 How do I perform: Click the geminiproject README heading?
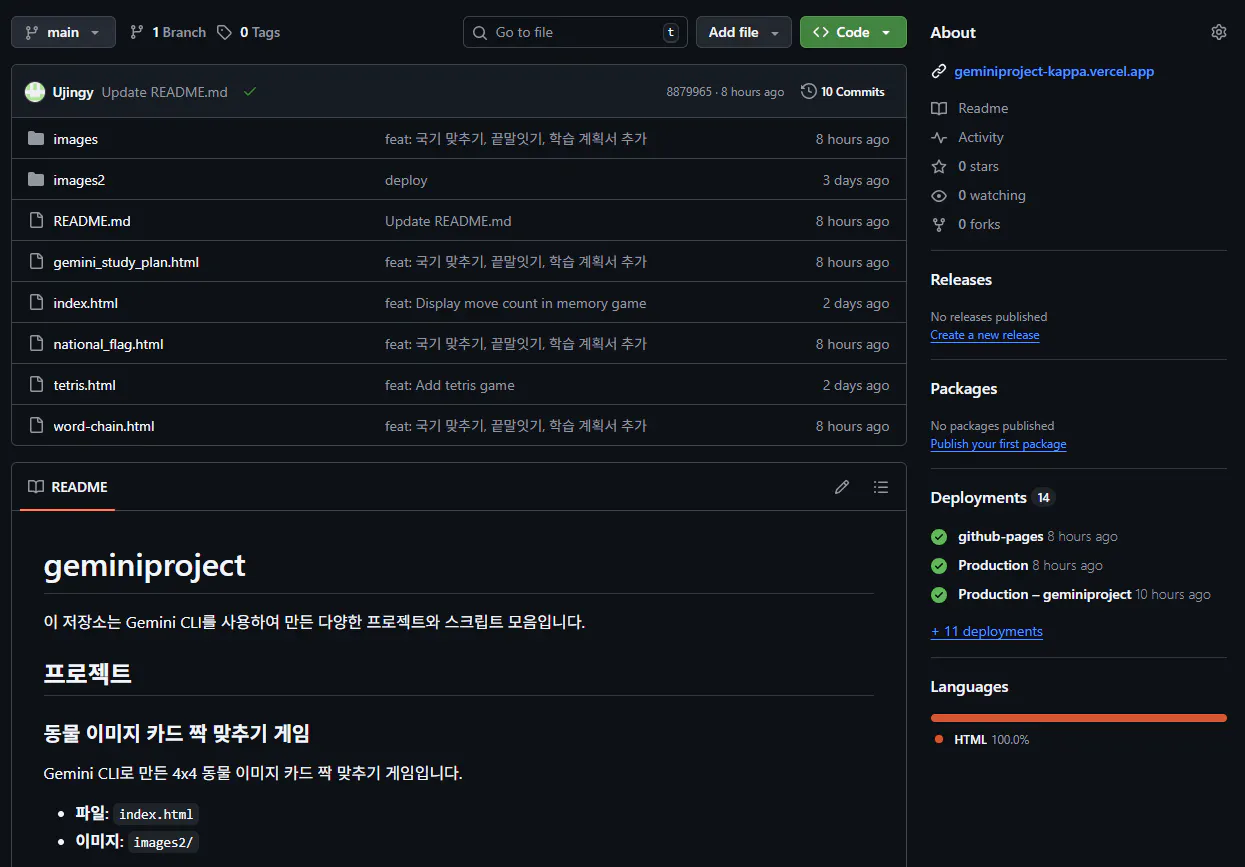[145, 565]
